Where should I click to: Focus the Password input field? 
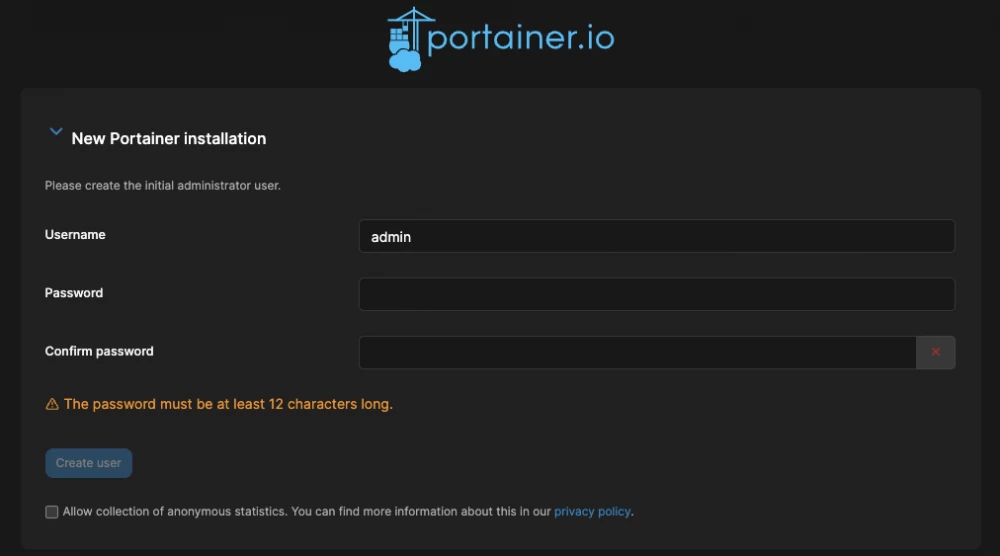pyautogui.click(x=657, y=295)
